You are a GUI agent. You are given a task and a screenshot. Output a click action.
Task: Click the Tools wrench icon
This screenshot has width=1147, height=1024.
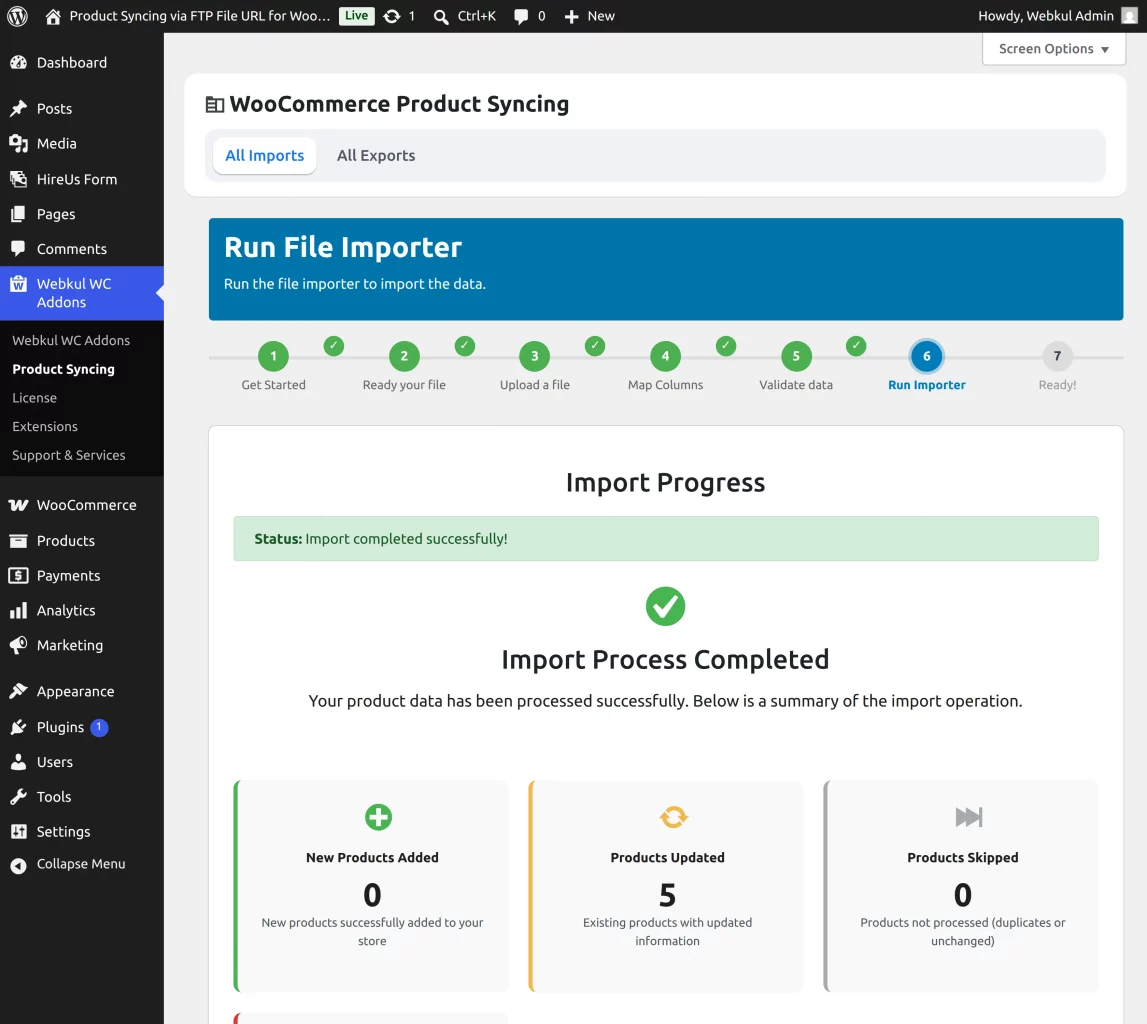18,797
